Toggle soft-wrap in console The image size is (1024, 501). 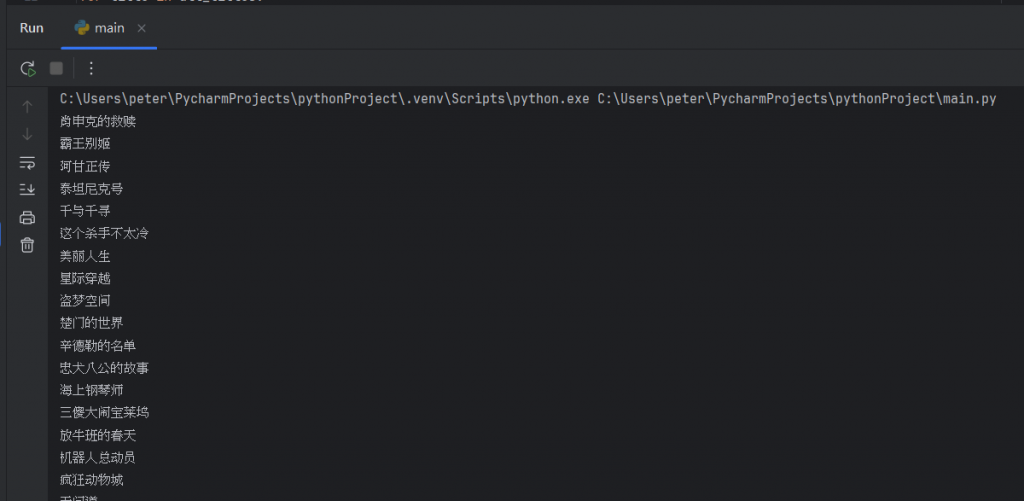(x=27, y=162)
